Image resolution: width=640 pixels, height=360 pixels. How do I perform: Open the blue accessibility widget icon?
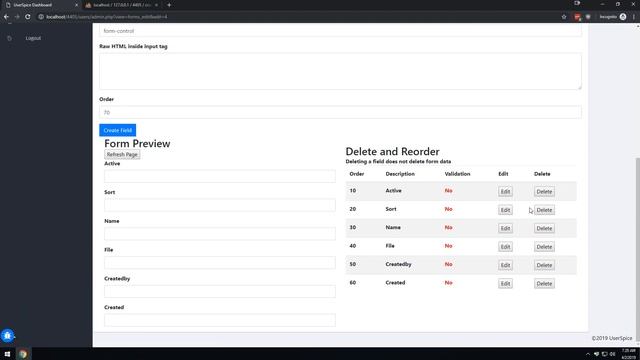click(7, 336)
